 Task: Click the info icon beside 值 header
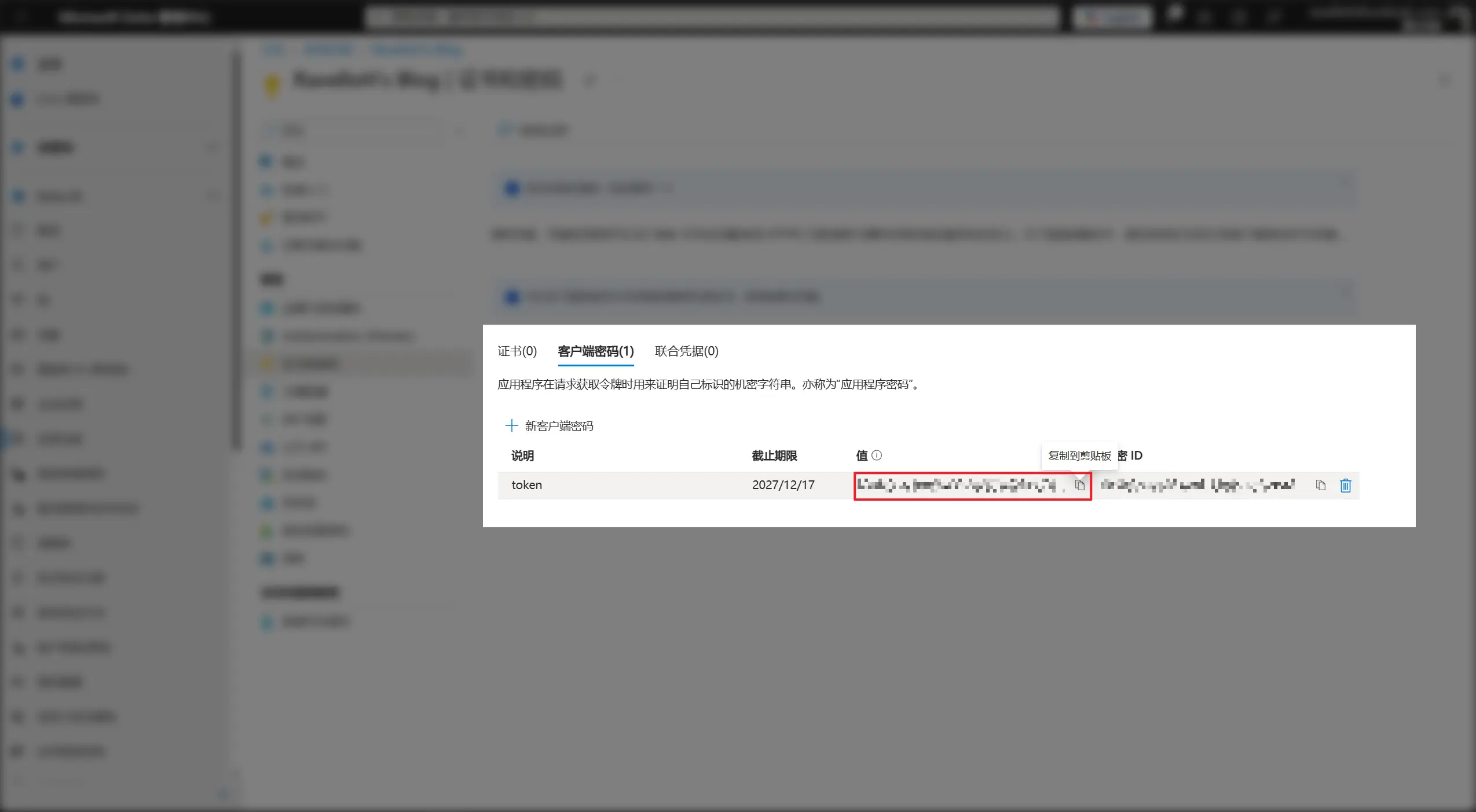[x=877, y=455]
